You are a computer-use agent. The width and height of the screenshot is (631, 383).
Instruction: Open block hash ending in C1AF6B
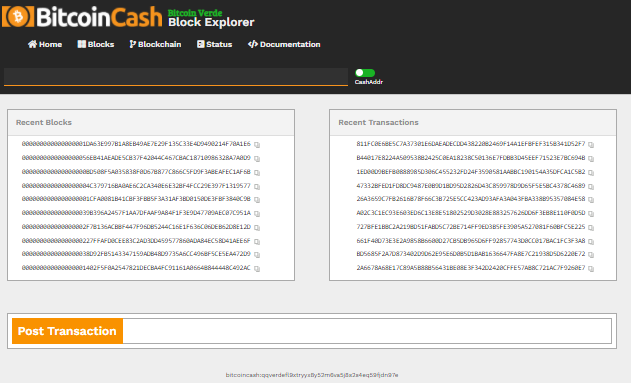136,172
